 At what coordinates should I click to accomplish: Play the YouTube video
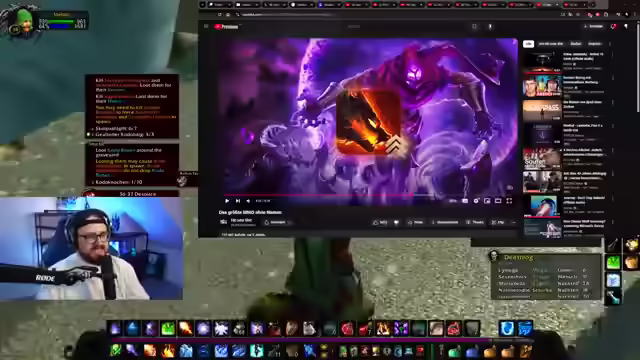[x=227, y=201]
